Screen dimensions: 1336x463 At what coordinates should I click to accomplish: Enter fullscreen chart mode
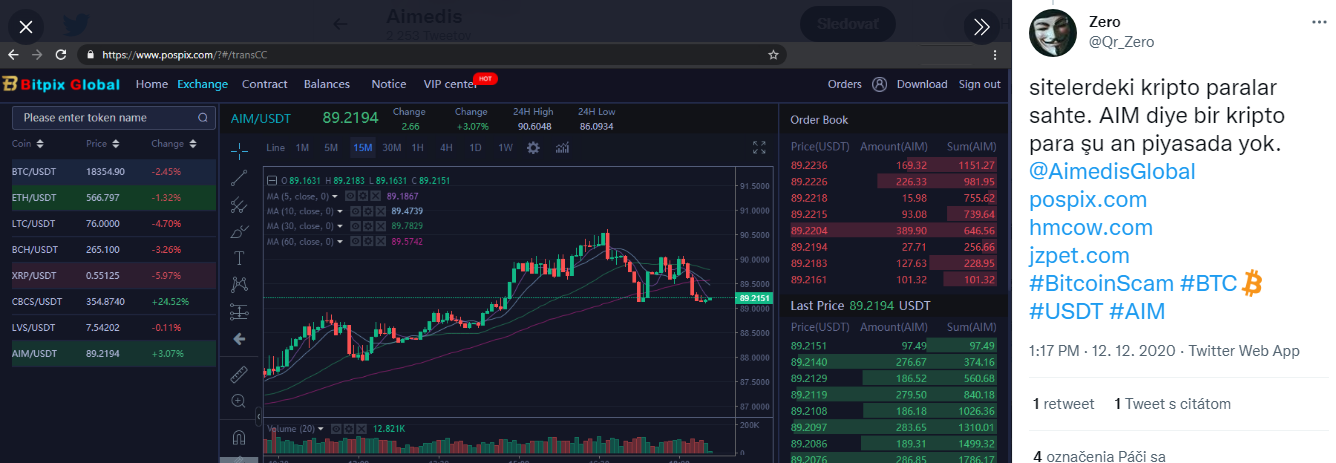[759, 147]
